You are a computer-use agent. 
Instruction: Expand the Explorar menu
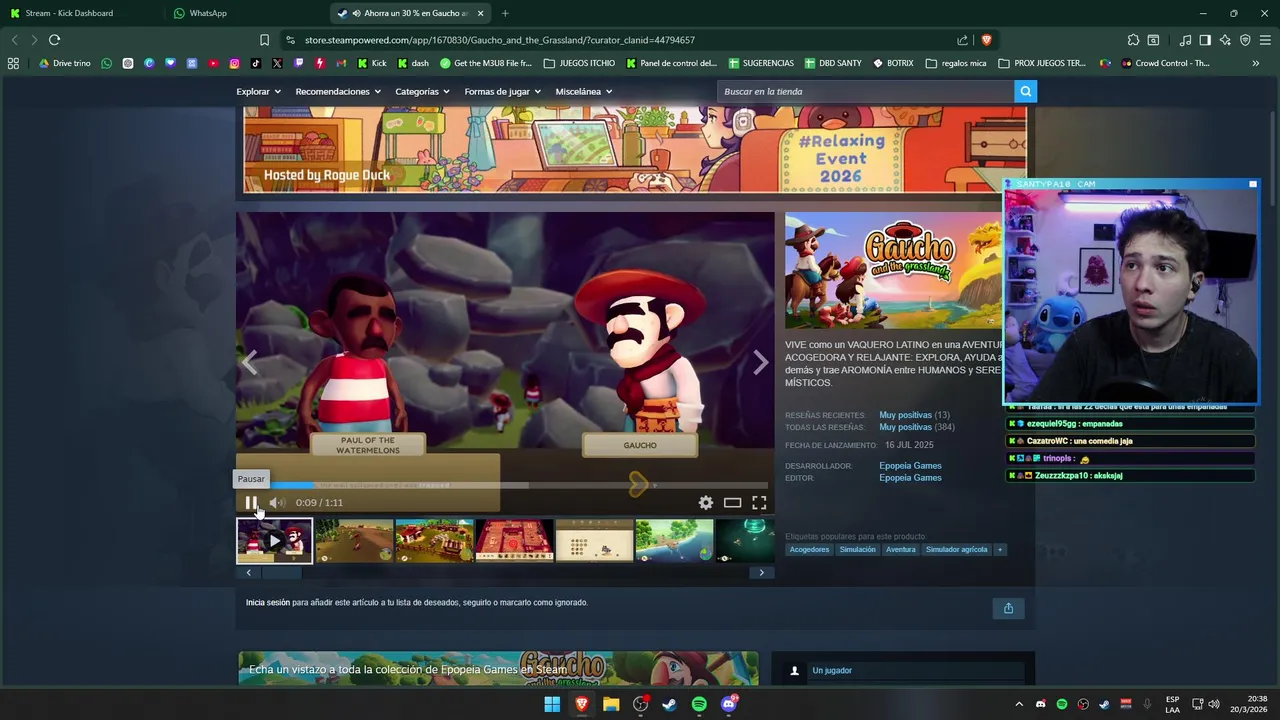click(x=258, y=92)
